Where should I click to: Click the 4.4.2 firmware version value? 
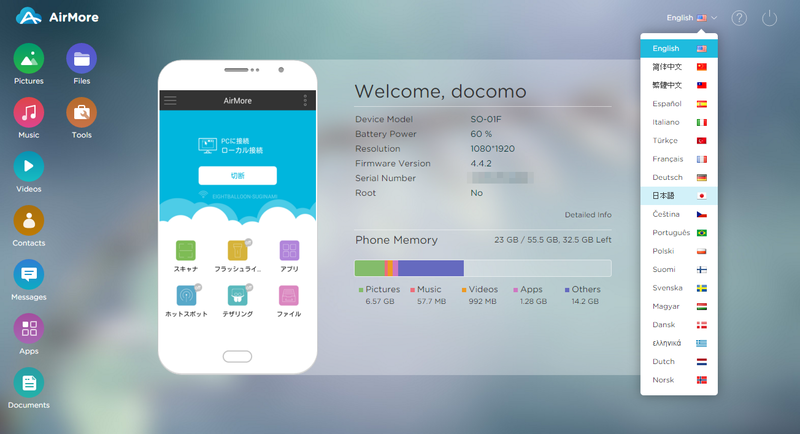[x=481, y=163]
